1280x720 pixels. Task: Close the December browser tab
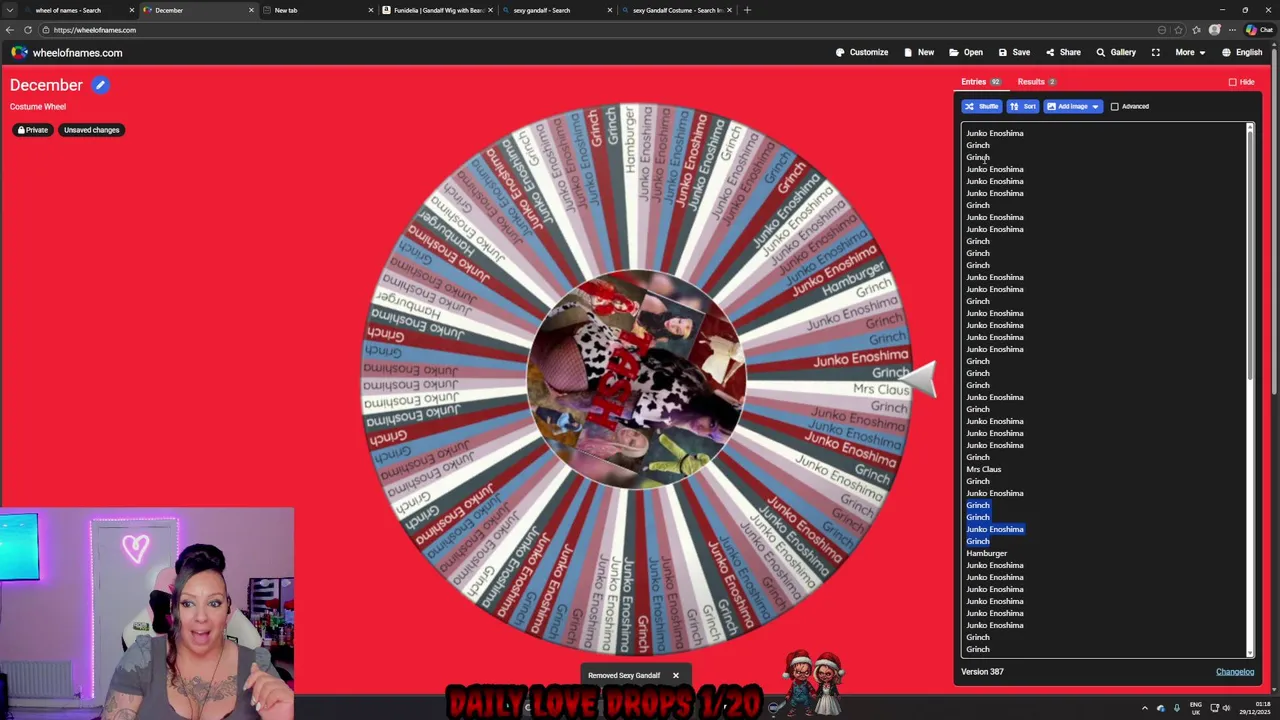[251, 10]
